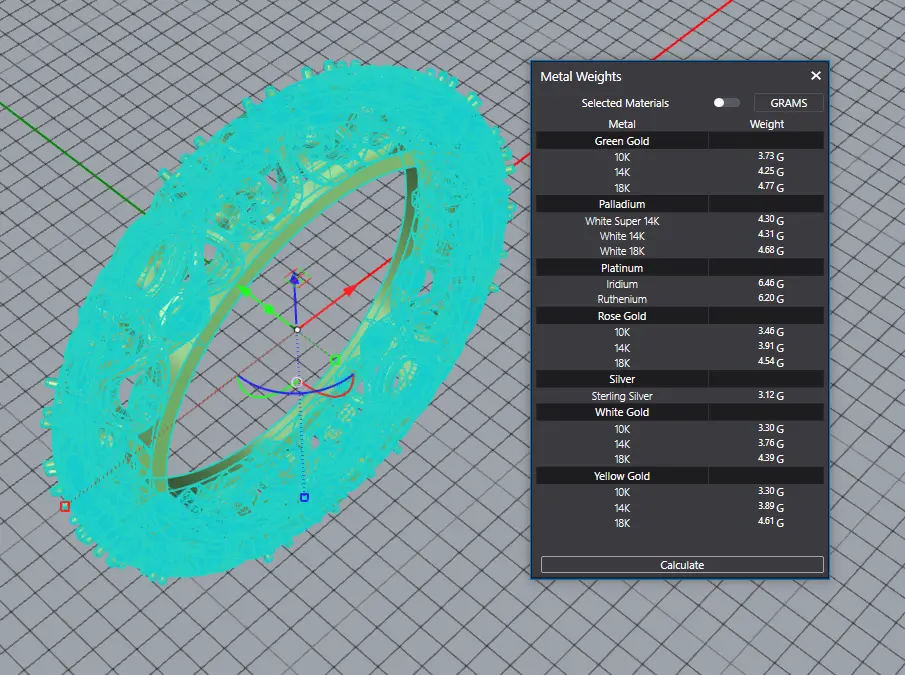Click the GRAMS unit button
This screenshot has width=905, height=675.
788,103
